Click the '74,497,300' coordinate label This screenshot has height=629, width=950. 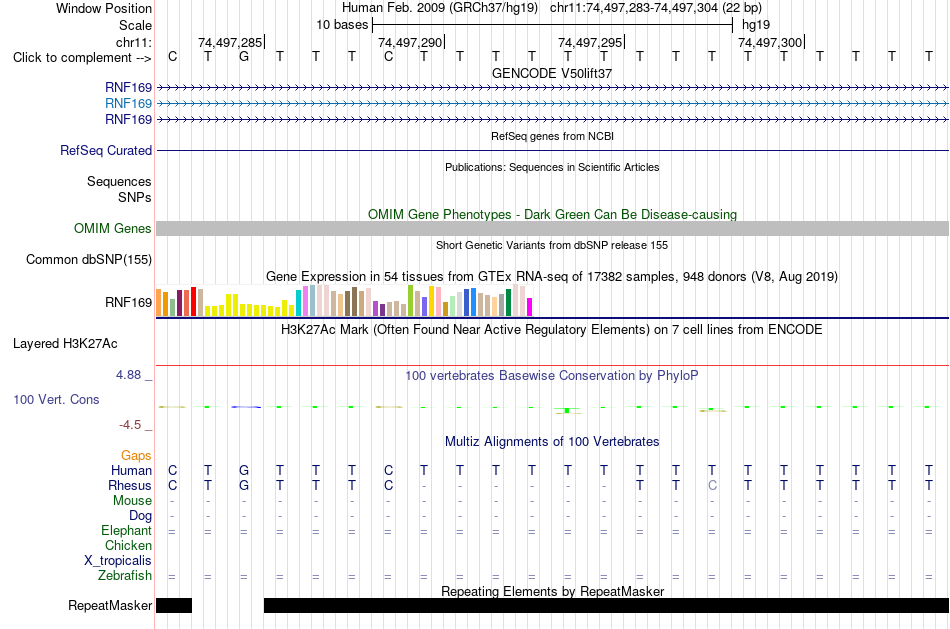770,42
